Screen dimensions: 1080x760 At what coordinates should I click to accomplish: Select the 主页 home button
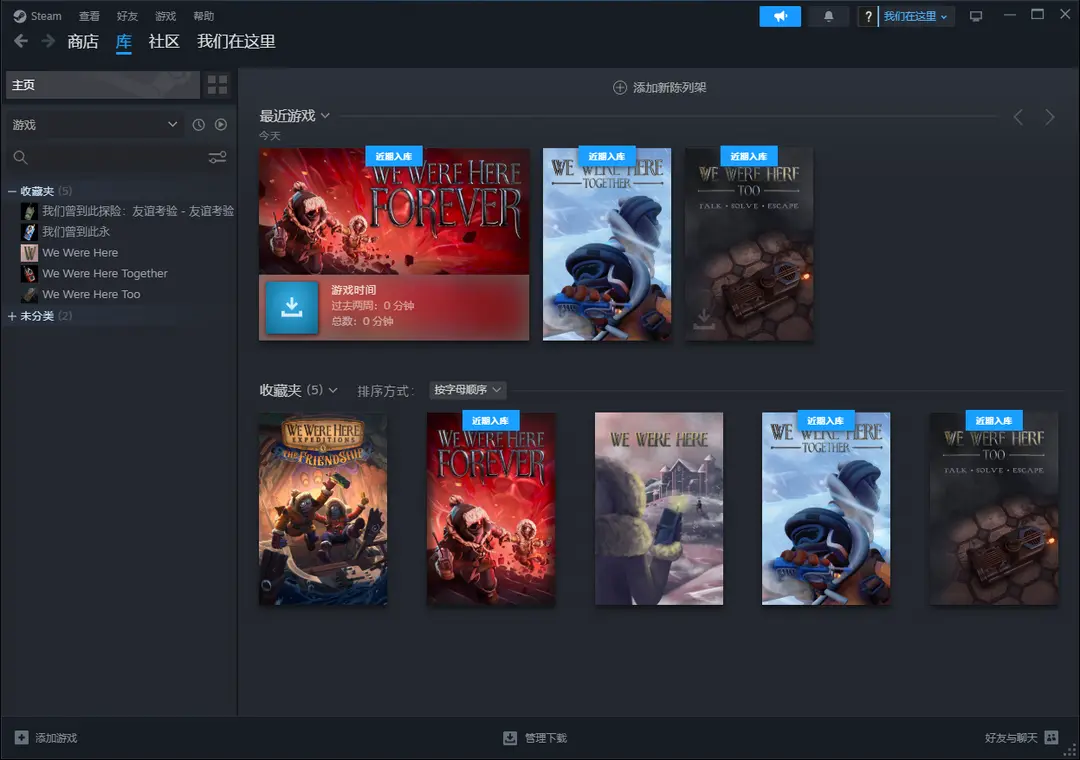pyautogui.click(x=103, y=85)
